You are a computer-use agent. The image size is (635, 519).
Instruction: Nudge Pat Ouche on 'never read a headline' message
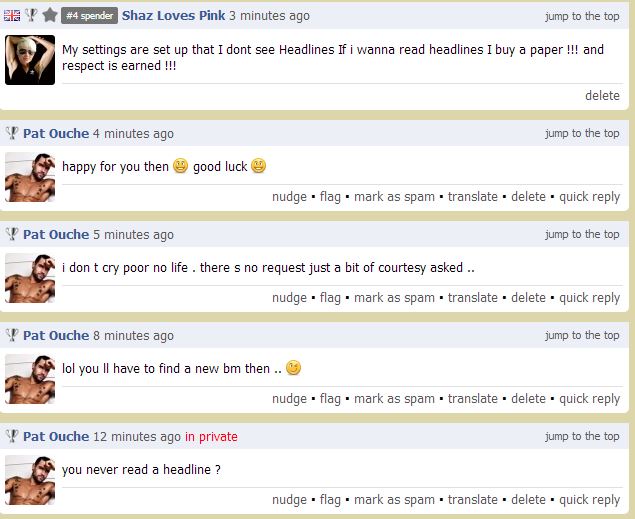click(289, 500)
